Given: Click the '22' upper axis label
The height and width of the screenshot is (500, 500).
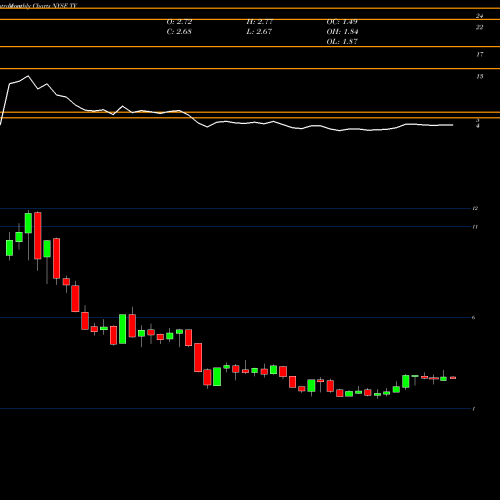Looking at the screenshot, I should pos(479,27).
